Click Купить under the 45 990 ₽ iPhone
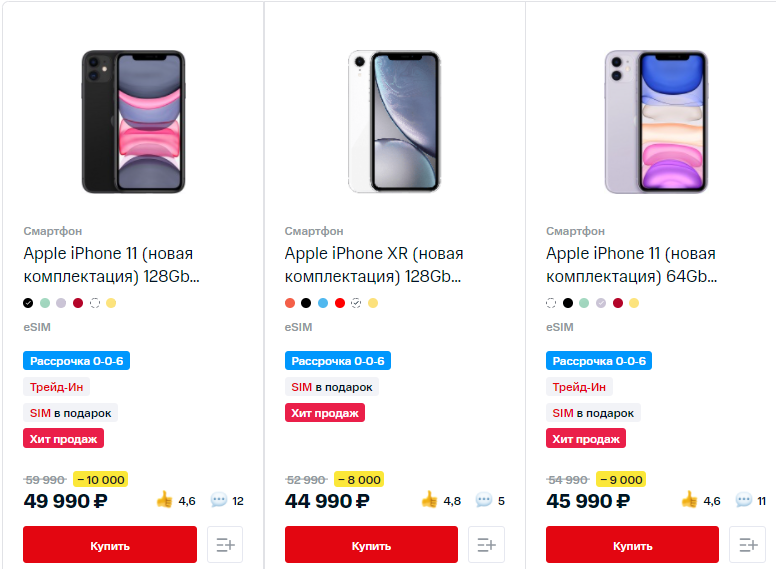The height and width of the screenshot is (569, 776). coord(632,545)
